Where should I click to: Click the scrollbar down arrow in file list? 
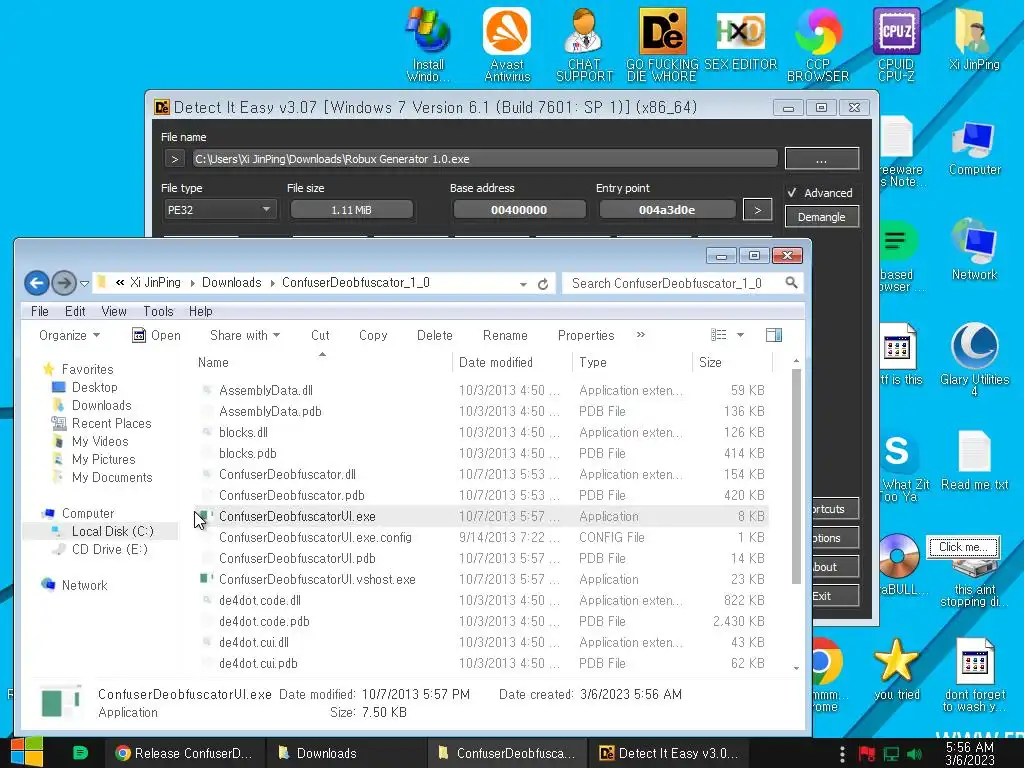796,667
